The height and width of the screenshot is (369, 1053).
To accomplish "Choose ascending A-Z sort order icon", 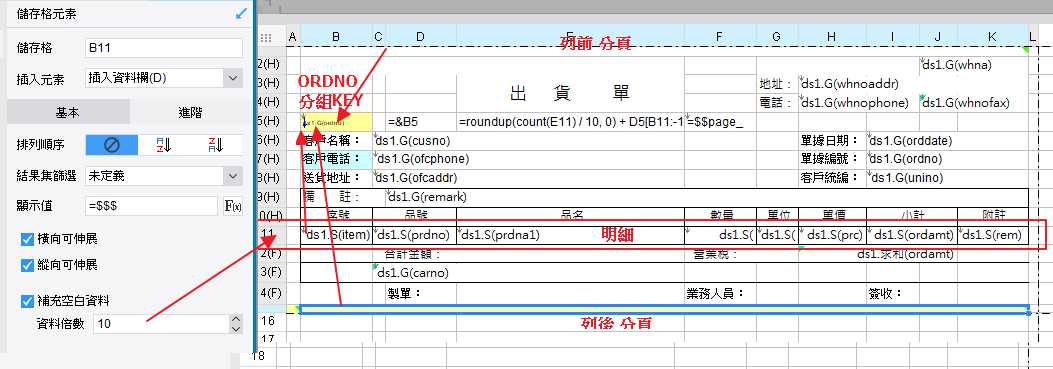I will [164, 145].
